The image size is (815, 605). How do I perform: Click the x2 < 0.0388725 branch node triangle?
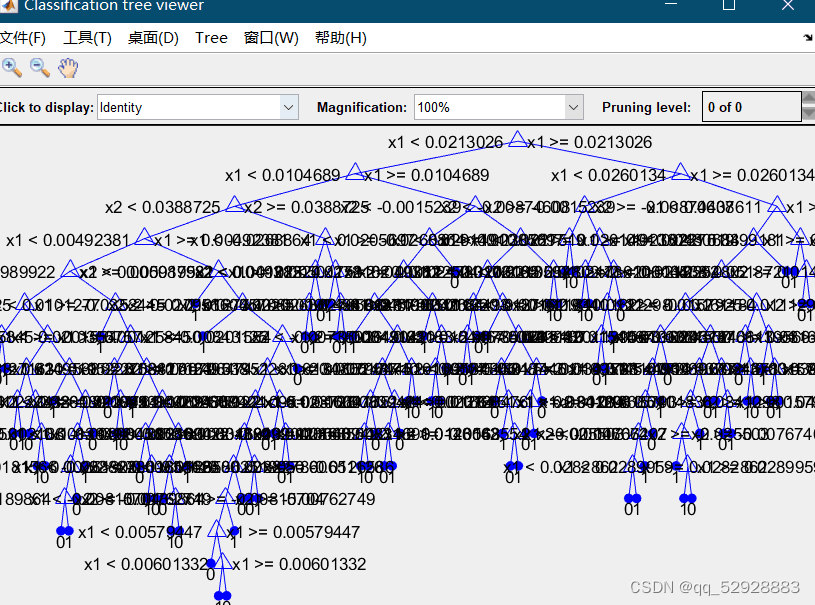(234, 204)
